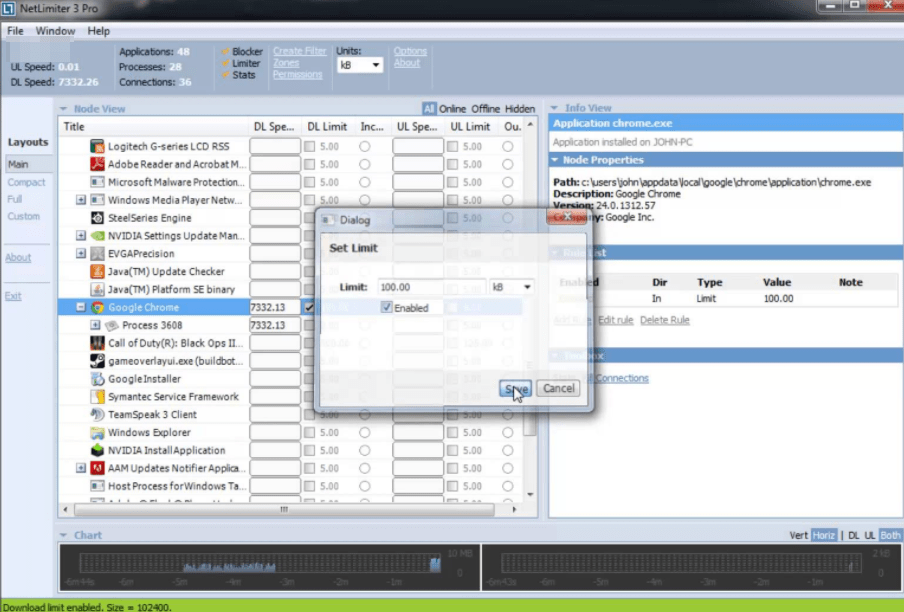Collapse the Node View panel
The width and height of the screenshot is (904, 612).
point(63,109)
